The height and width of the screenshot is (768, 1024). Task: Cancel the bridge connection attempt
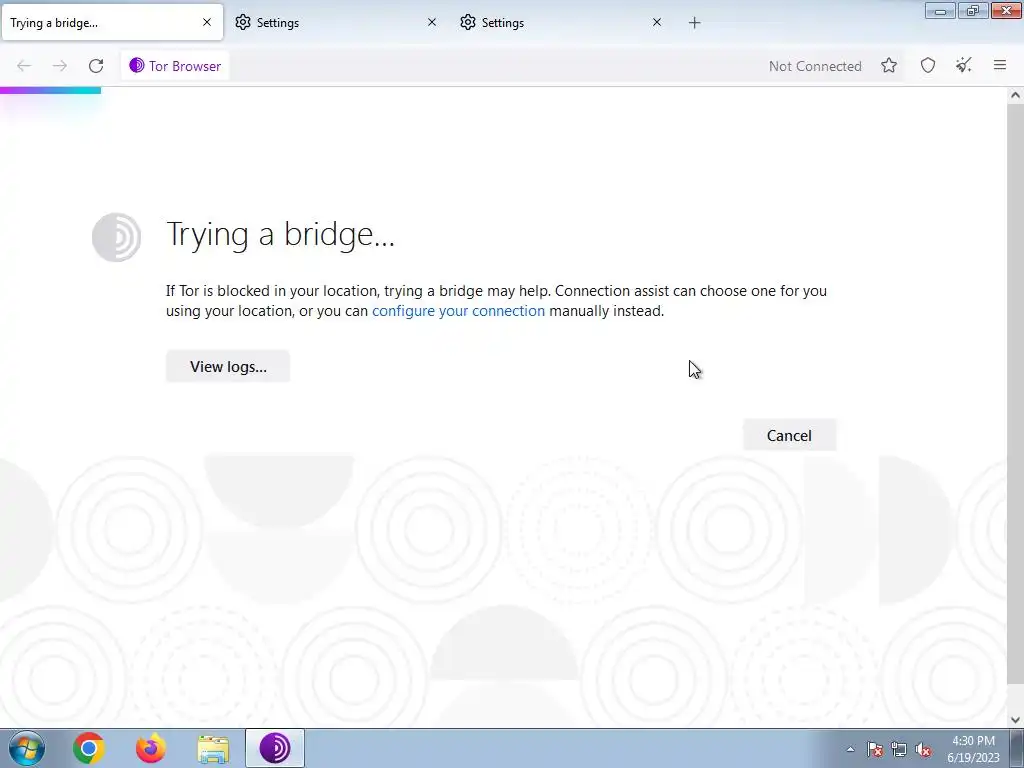click(x=790, y=436)
